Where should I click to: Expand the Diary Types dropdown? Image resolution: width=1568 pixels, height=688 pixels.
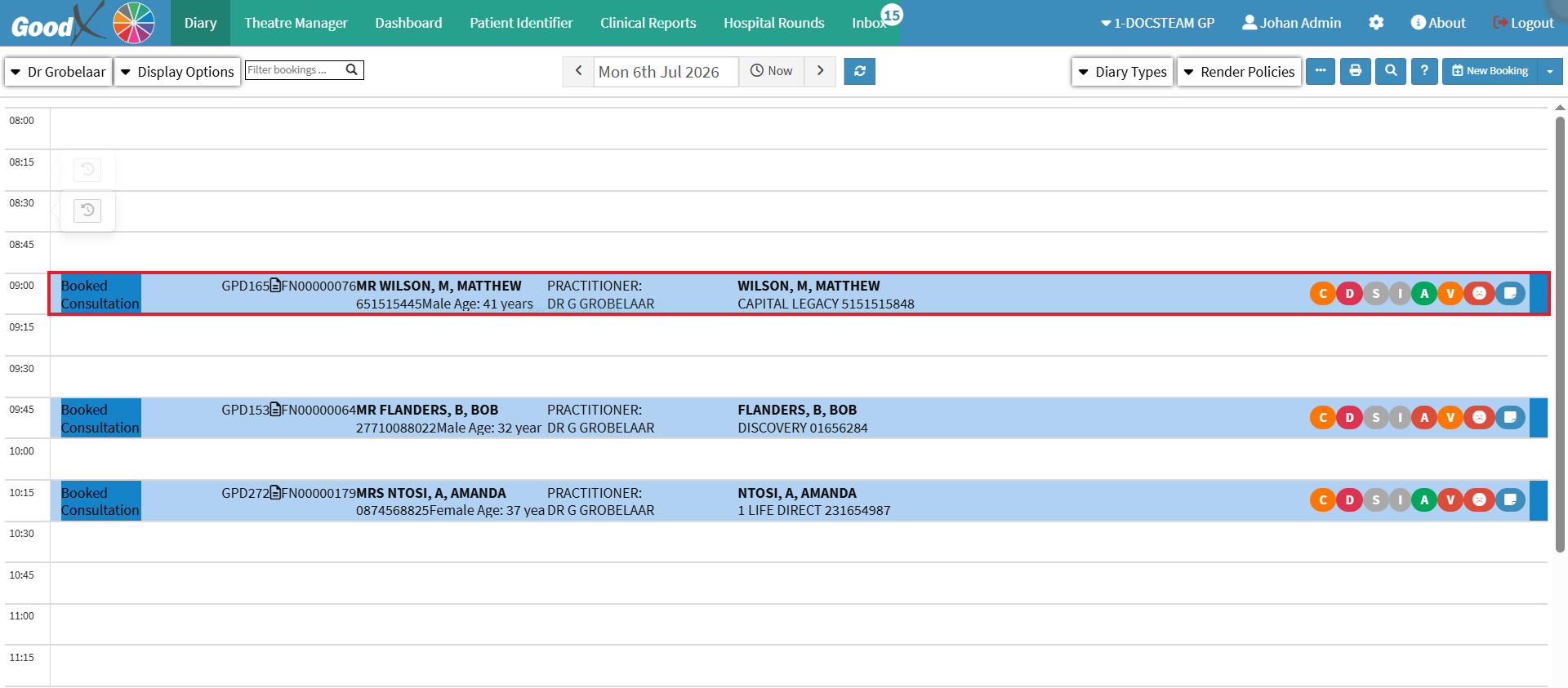coord(1123,72)
